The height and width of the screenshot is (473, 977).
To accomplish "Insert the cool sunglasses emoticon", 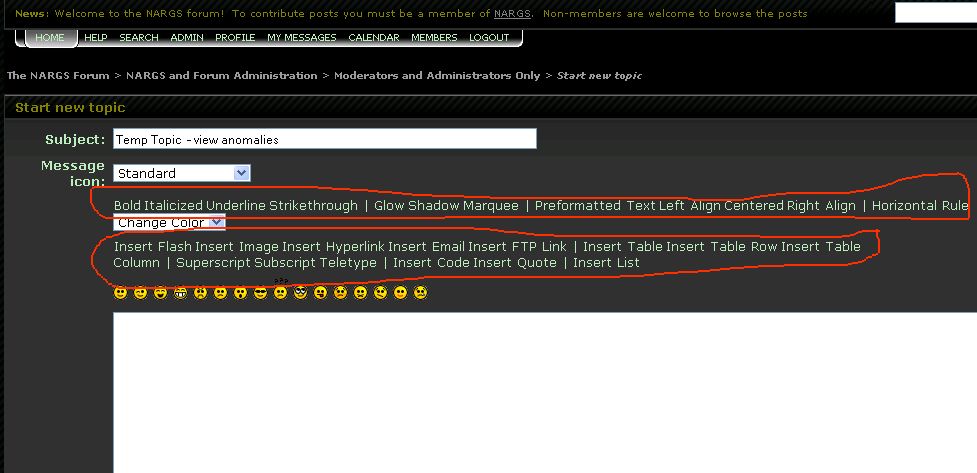I will click(260, 293).
